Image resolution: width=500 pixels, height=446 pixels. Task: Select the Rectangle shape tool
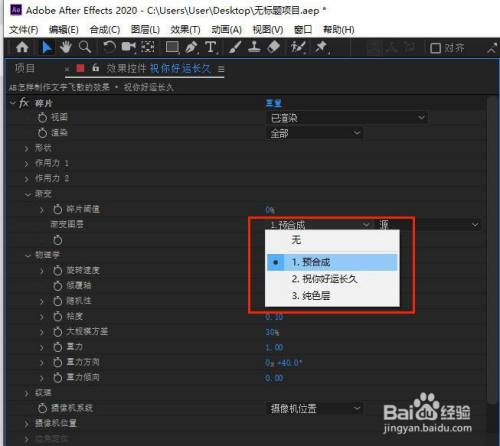pyautogui.click(x=172, y=47)
